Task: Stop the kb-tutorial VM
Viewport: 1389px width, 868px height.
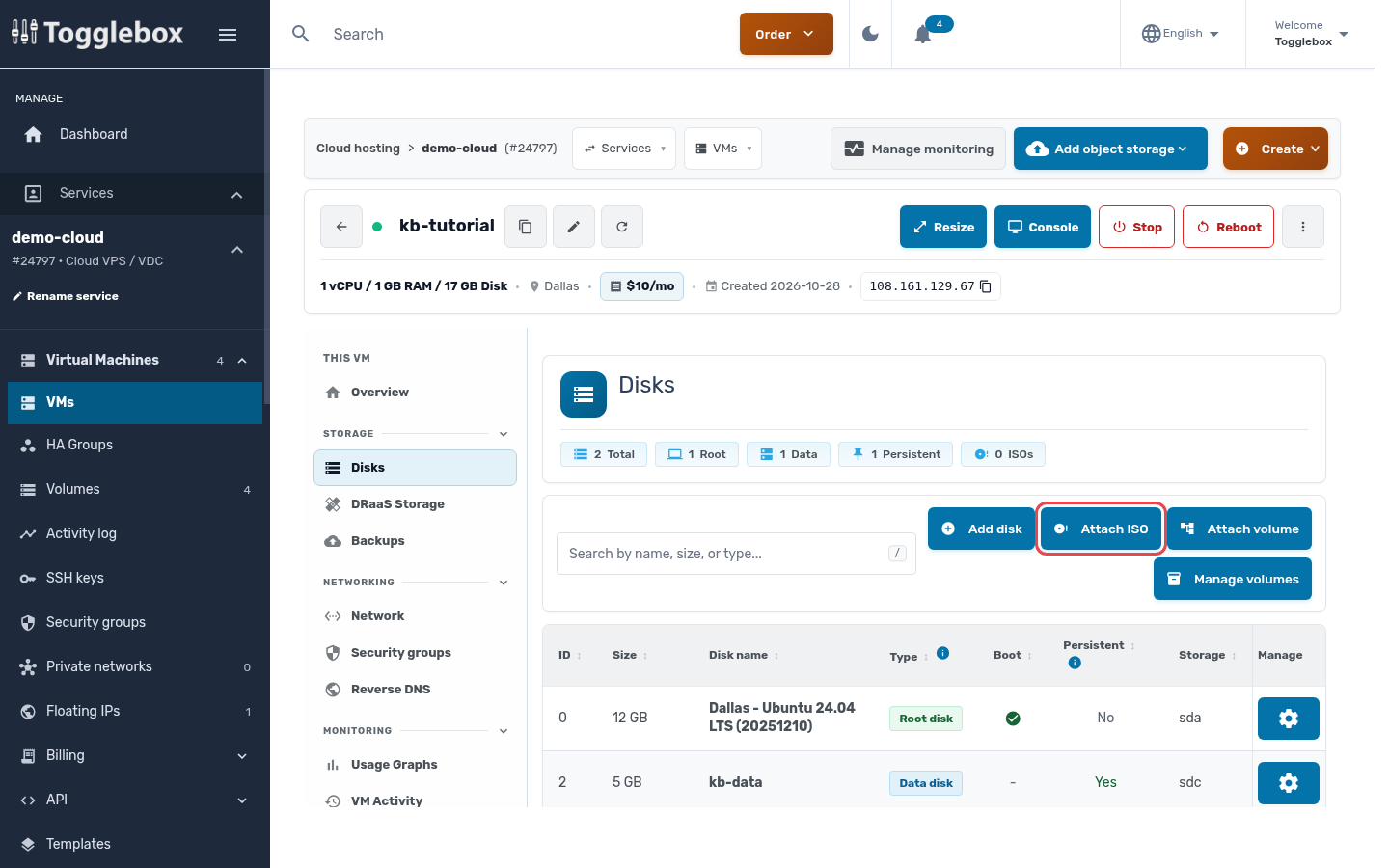Action: (x=1136, y=227)
